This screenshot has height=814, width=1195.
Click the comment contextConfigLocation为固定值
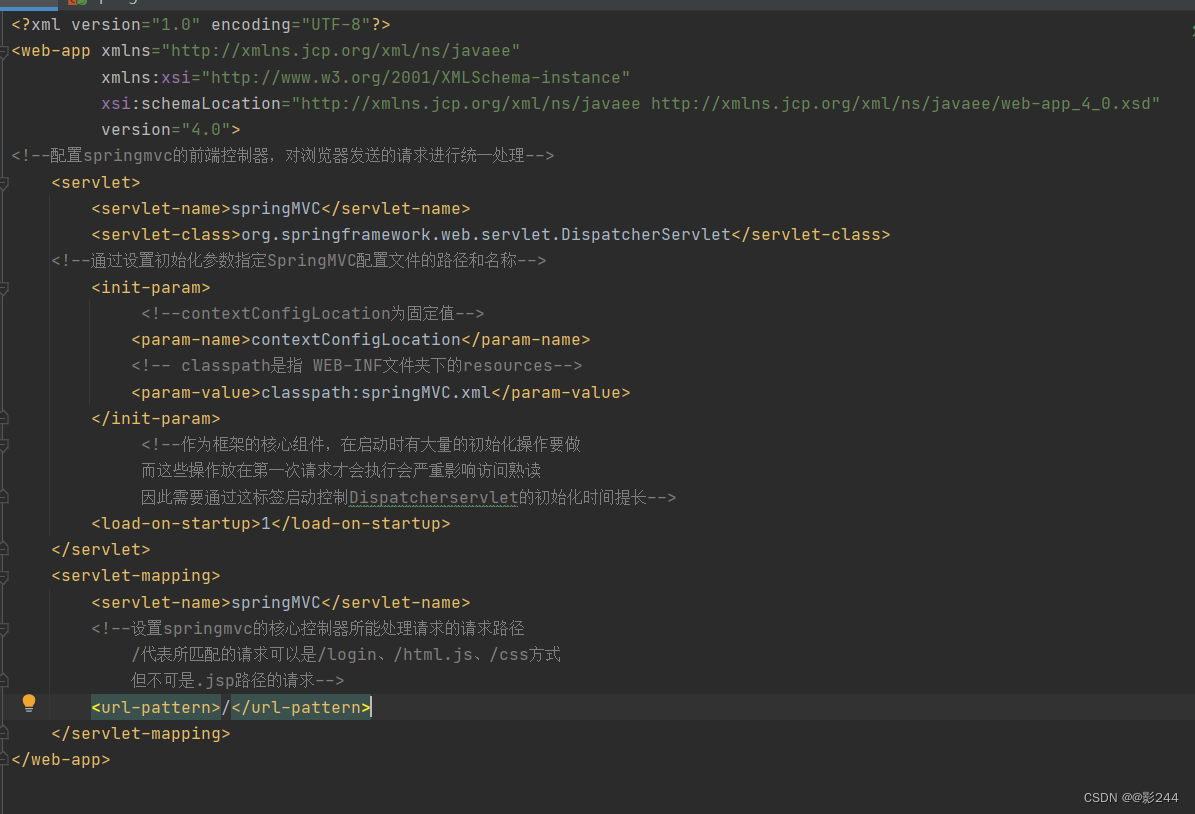click(312, 313)
